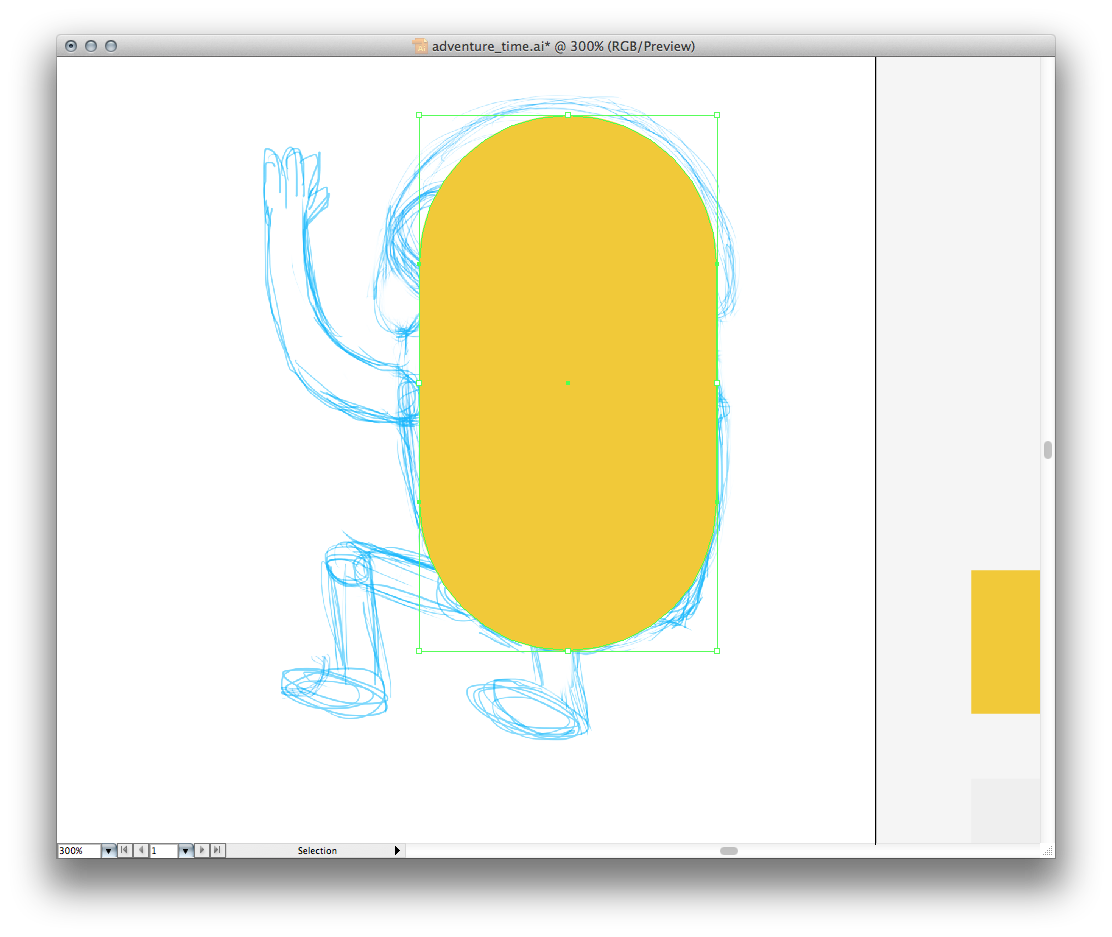Image resolution: width=1112 pixels, height=937 pixels.
Task: Open the artboard navigation dropdown
Action: [x=185, y=850]
